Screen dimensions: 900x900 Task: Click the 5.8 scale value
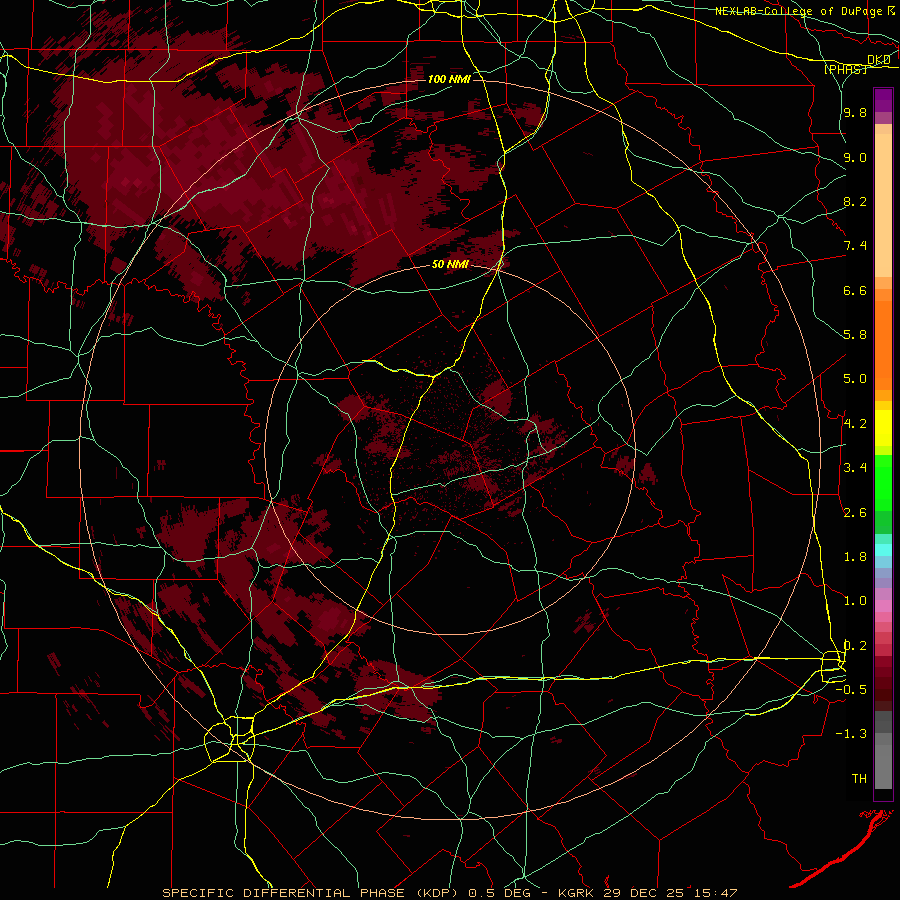click(x=855, y=335)
